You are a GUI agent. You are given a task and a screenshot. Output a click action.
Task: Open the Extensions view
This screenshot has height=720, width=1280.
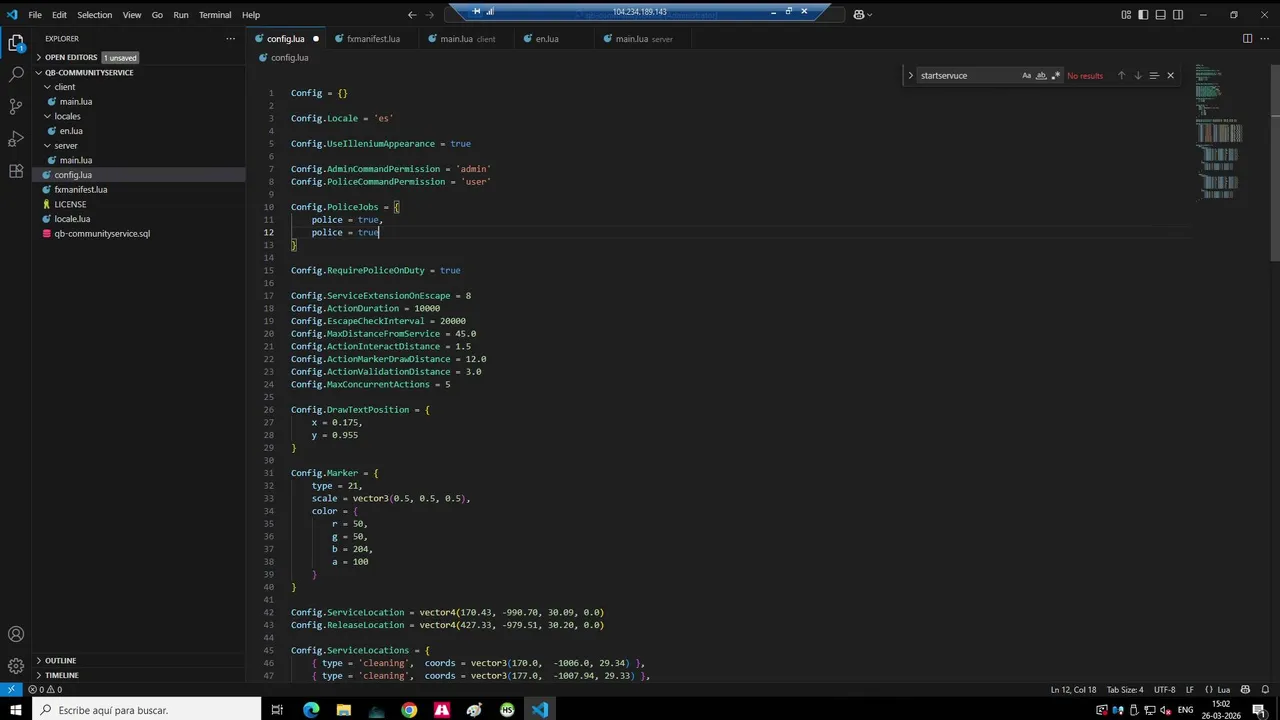coord(16,171)
